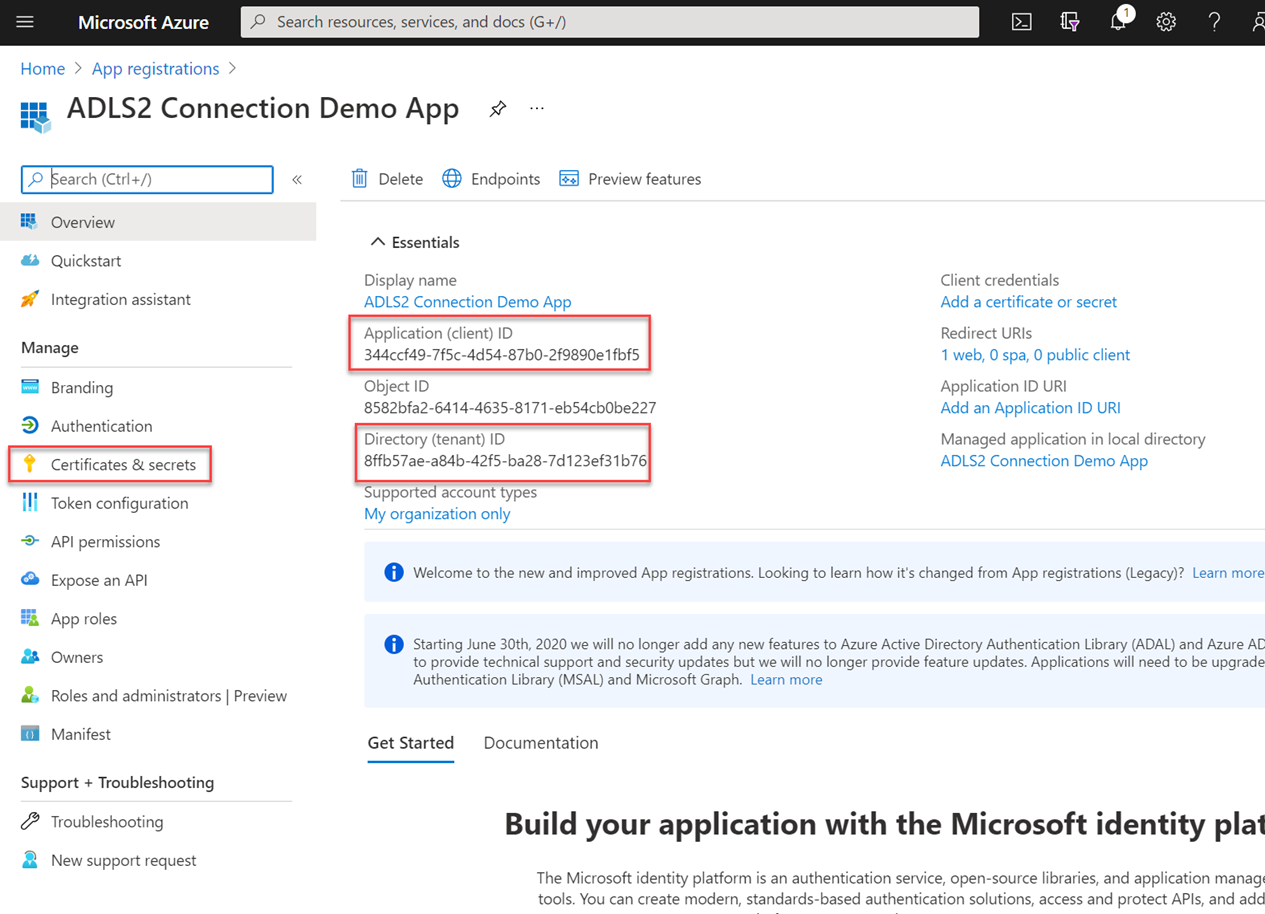Click Add a certificate or secret link

(1028, 302)
